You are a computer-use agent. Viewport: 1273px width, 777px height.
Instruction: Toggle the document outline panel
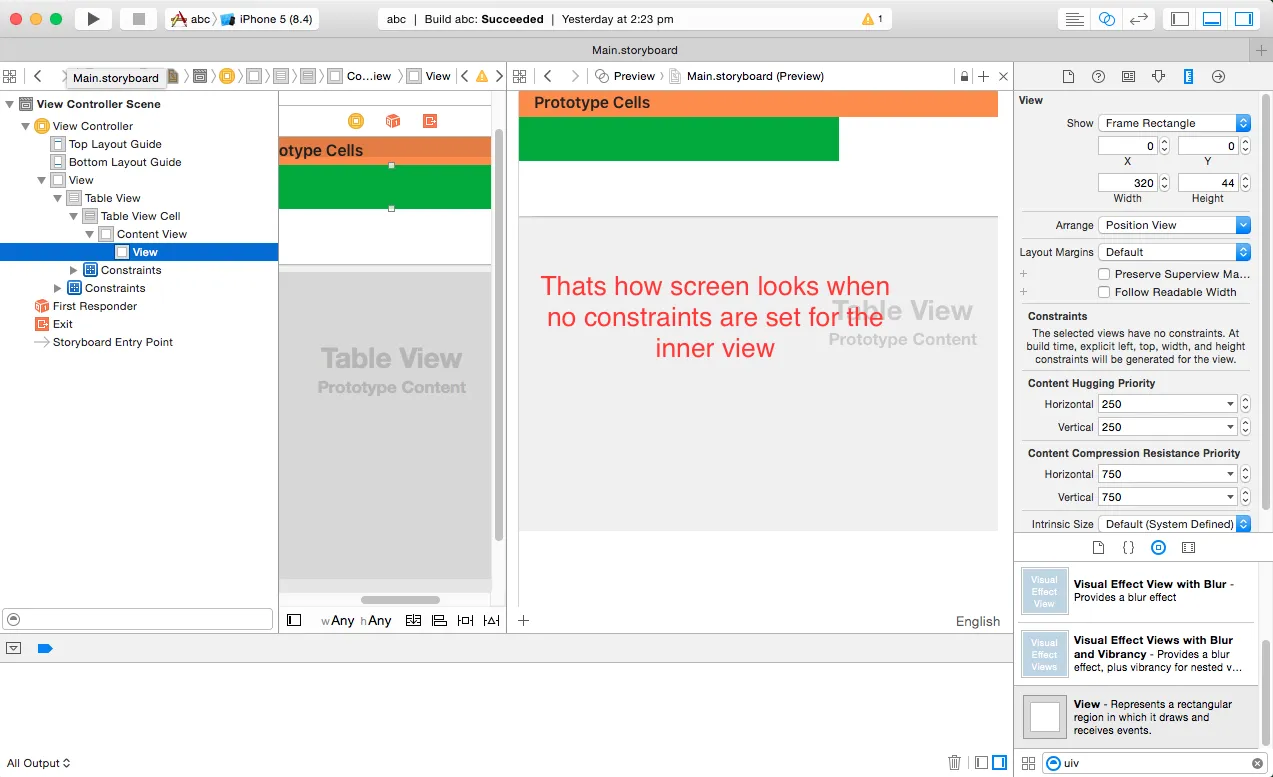tap(294, 620)
